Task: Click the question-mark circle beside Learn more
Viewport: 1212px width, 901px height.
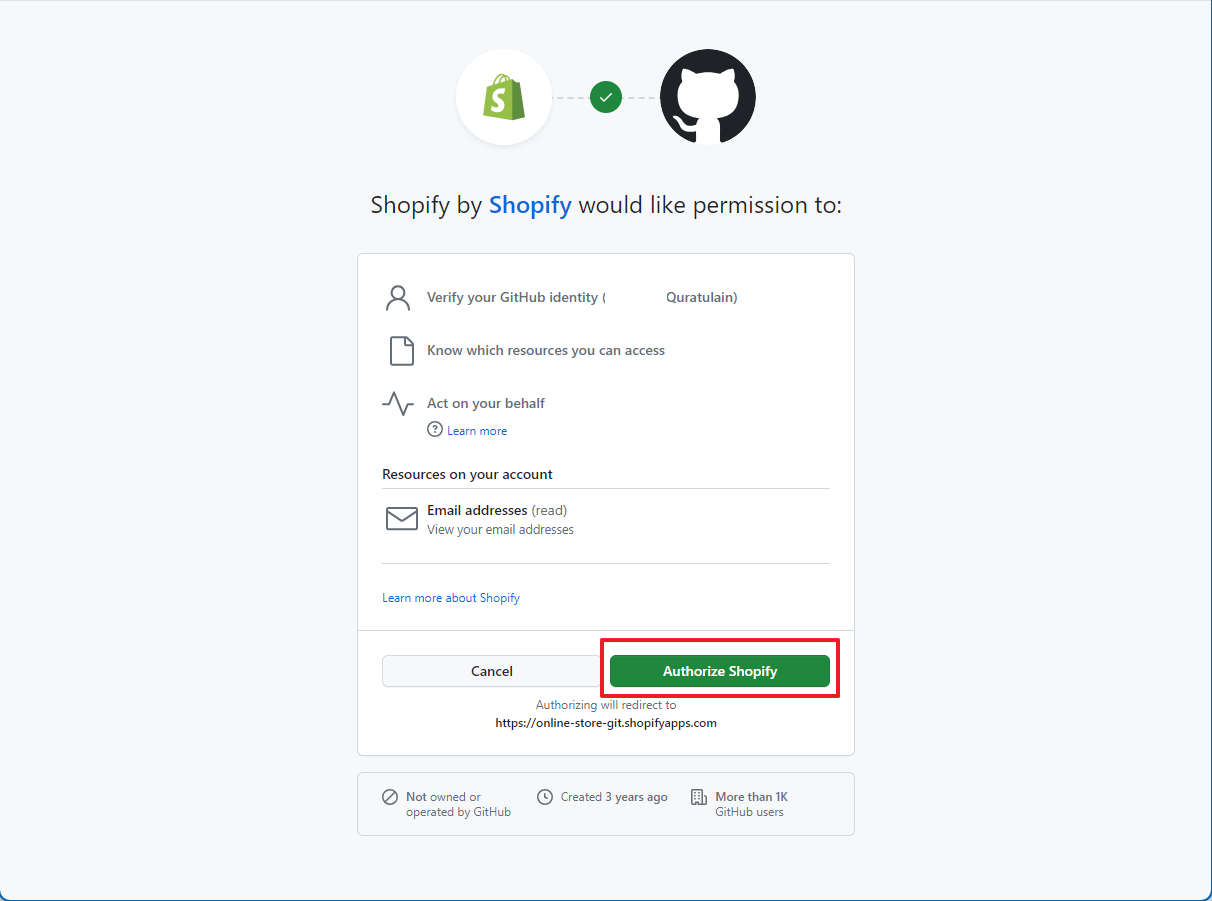Action: click(x=434, y=430)
